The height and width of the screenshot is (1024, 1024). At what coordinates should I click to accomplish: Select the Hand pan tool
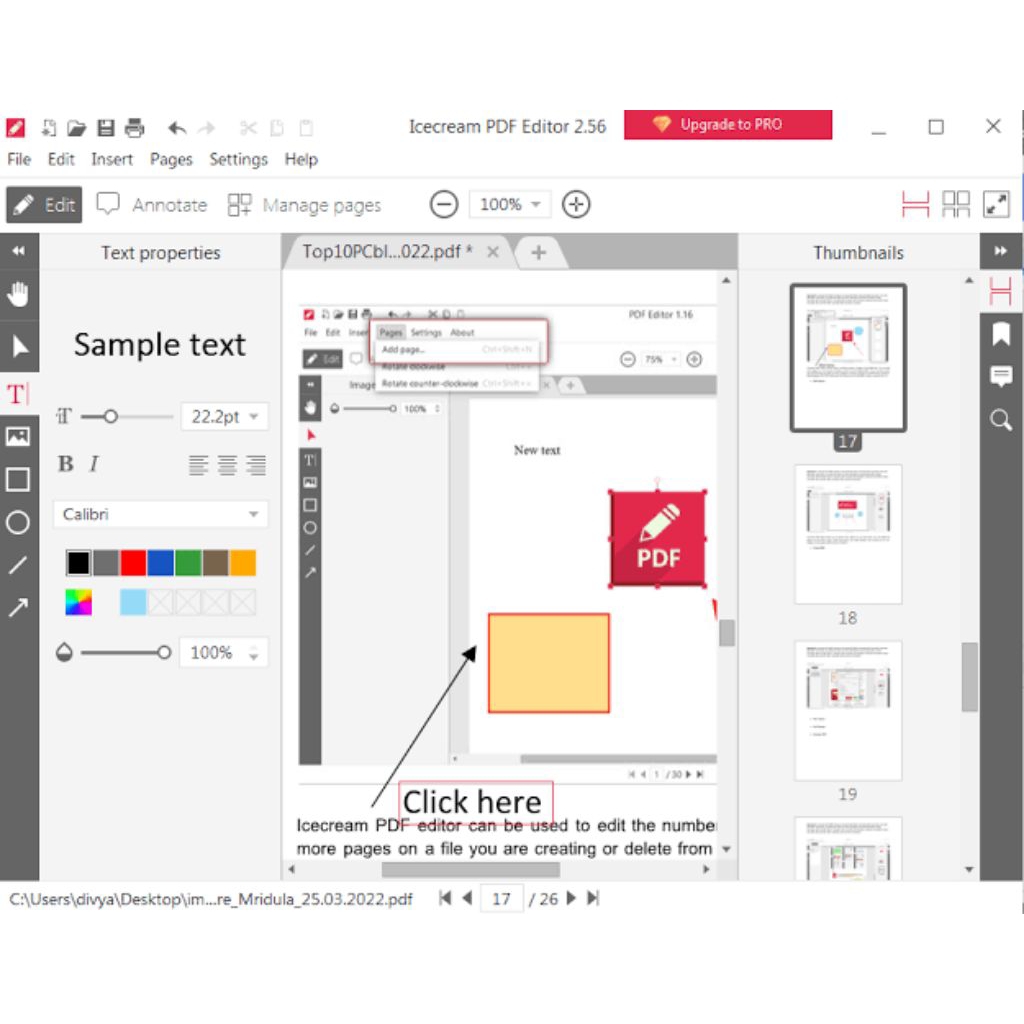tap(18, 294)
